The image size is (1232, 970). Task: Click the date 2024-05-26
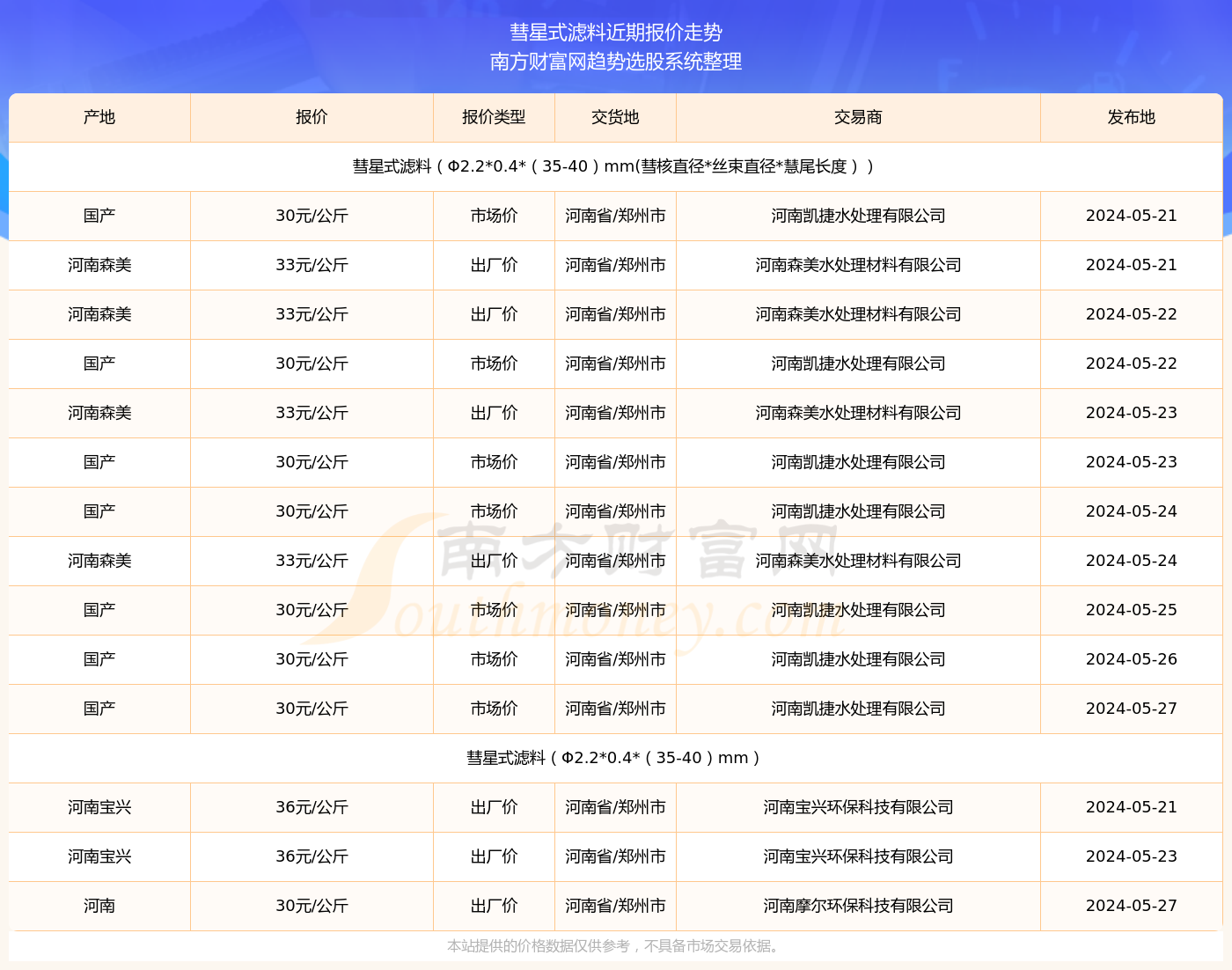pyautogui.click(x=1131, y=659)
